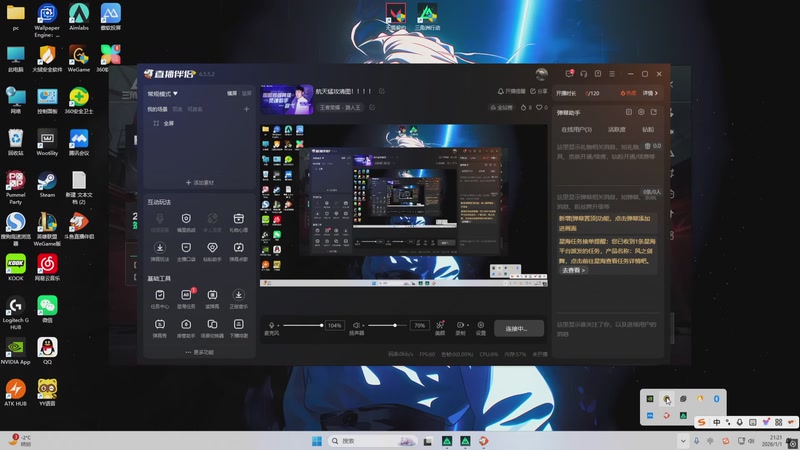
Task: Open the WeGame desktop shortcut
Action: click(x=79, y=59)
